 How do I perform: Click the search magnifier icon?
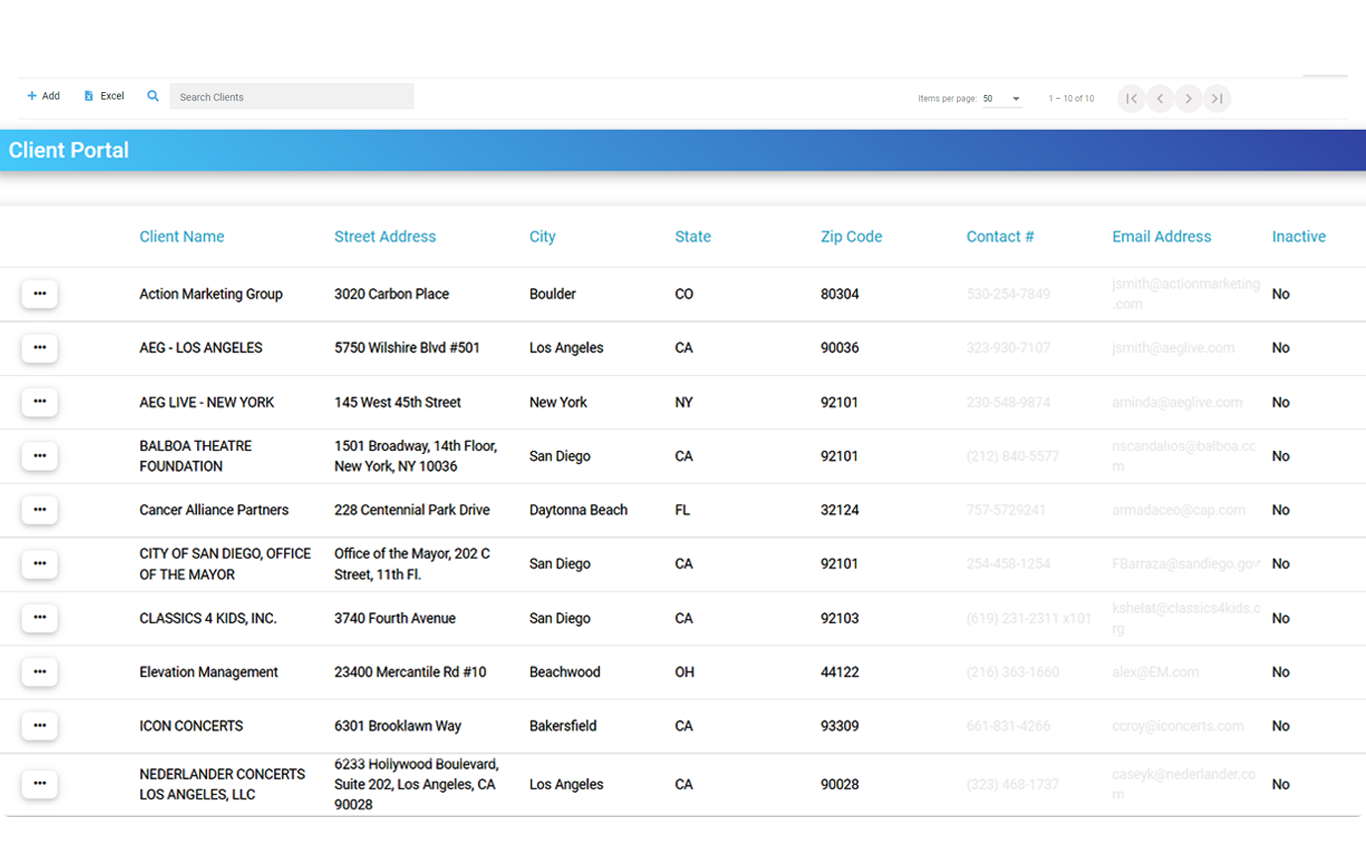(152, 96)
